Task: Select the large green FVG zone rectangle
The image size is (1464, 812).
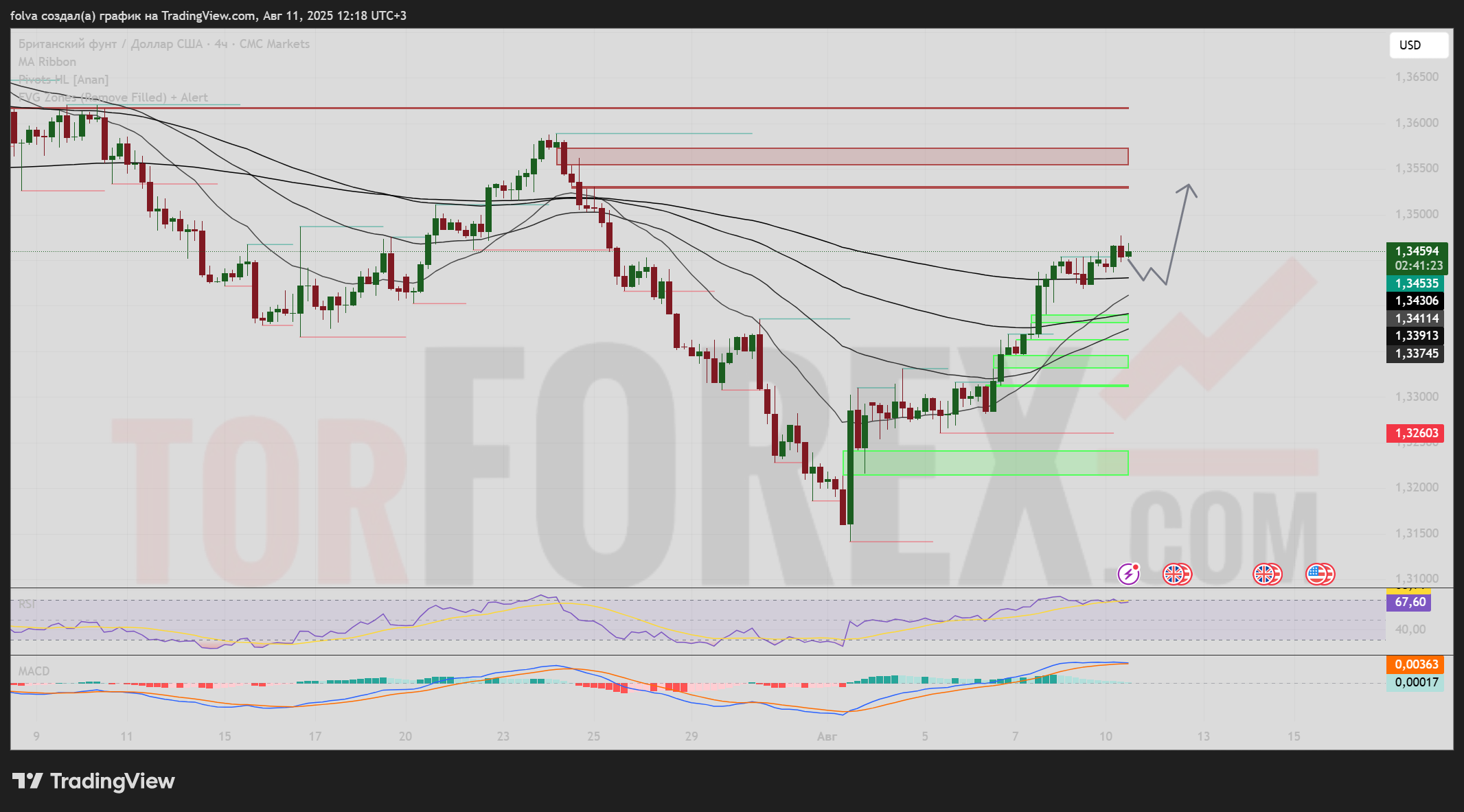Action: click(985, 463)
